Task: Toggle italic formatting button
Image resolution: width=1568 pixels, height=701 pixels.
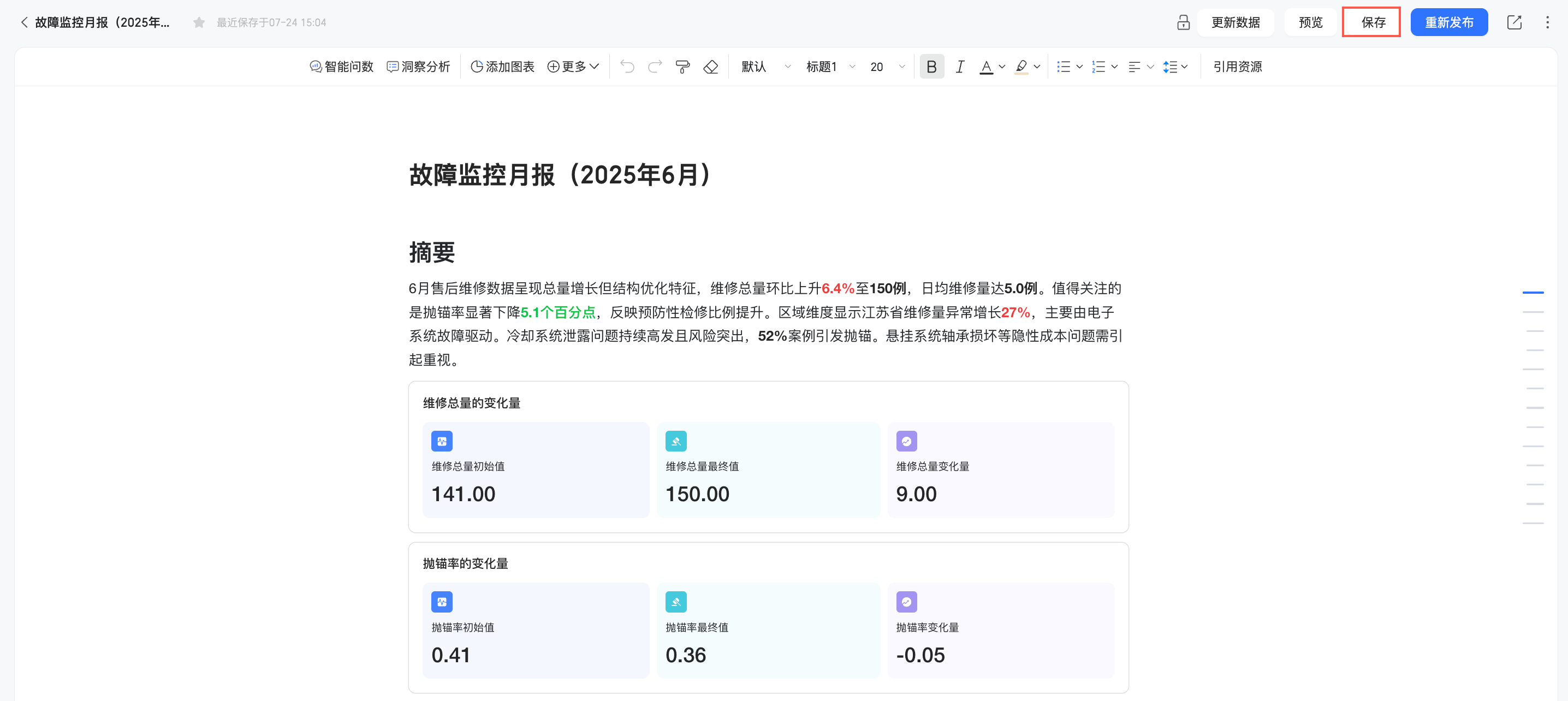Action: click(960, 66)
